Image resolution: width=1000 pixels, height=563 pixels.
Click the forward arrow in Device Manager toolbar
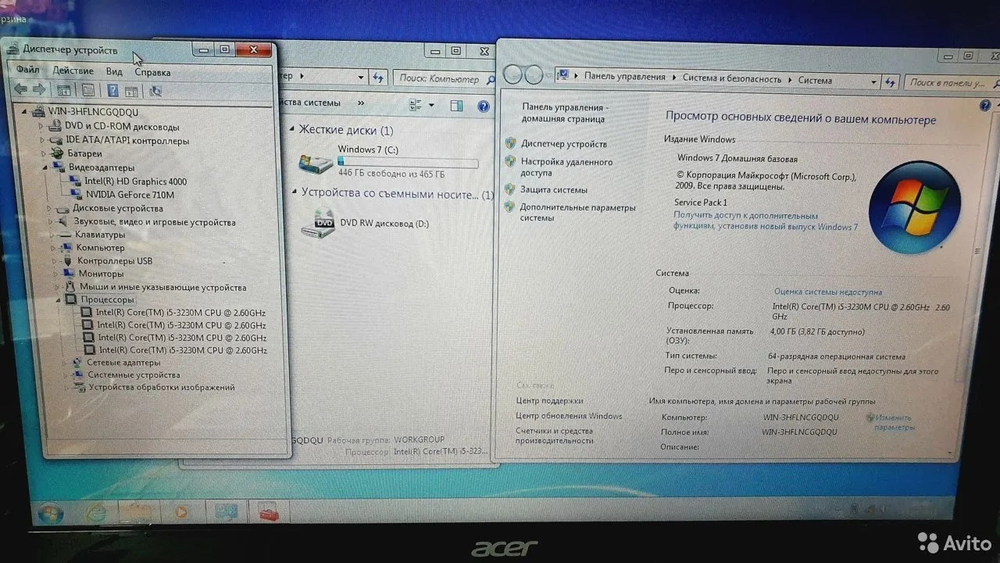click(40, 89)
